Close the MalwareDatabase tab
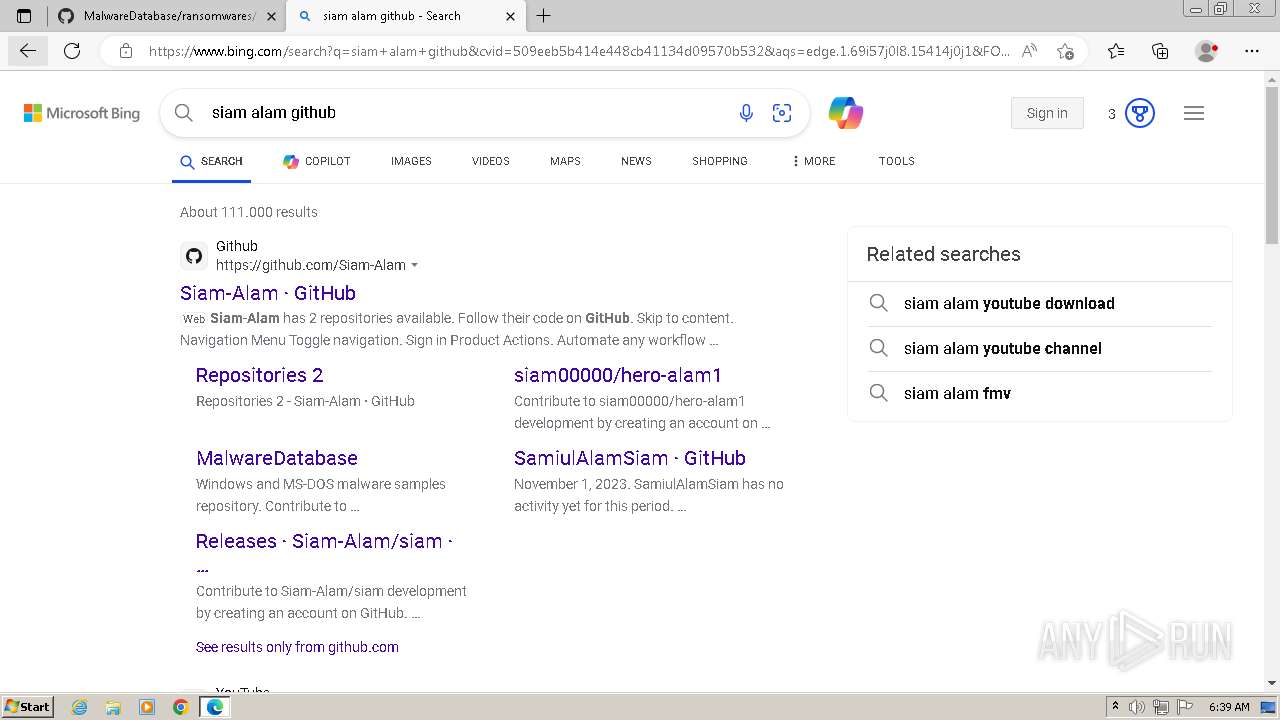This screenshot has width=1280, height=720. point(271,16)
